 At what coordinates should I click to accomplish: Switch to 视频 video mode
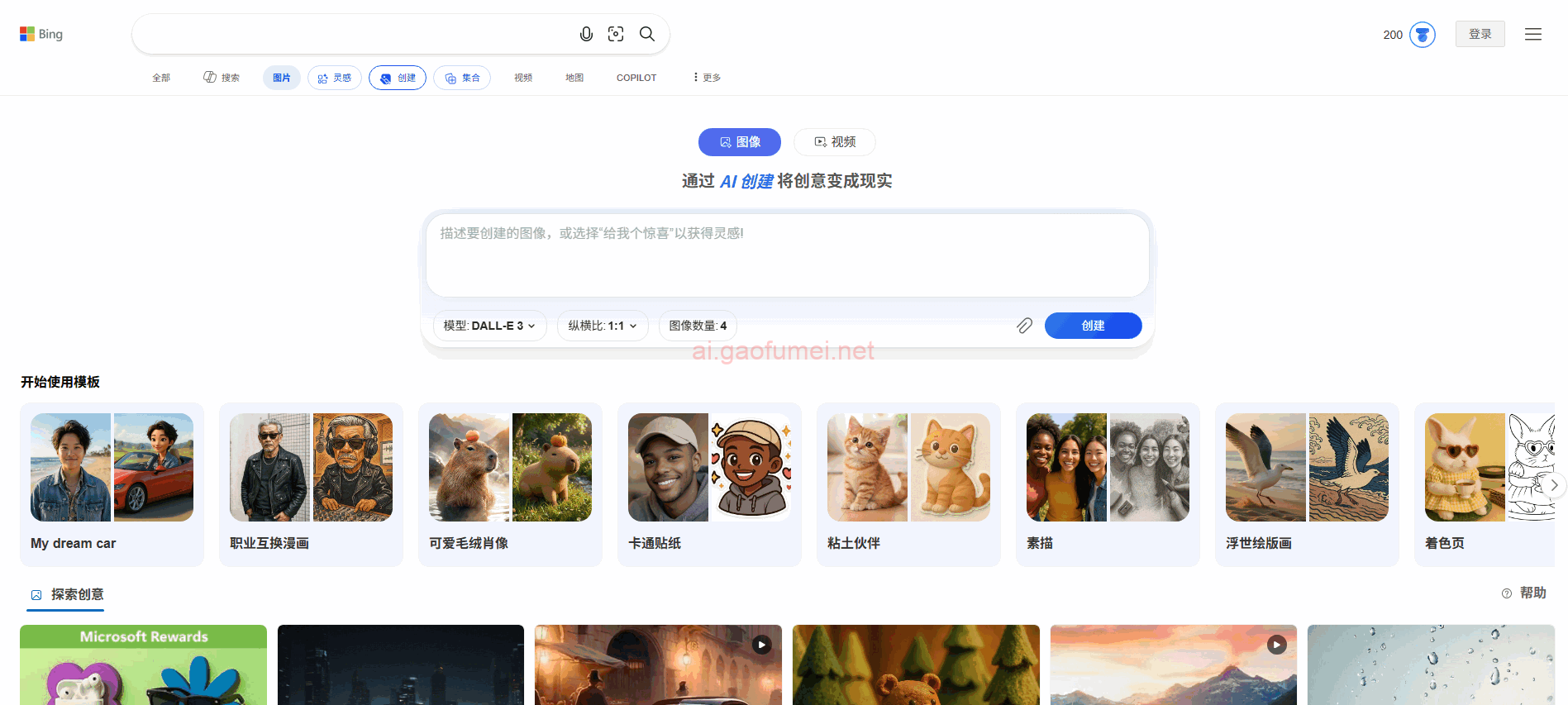[834, 142]
